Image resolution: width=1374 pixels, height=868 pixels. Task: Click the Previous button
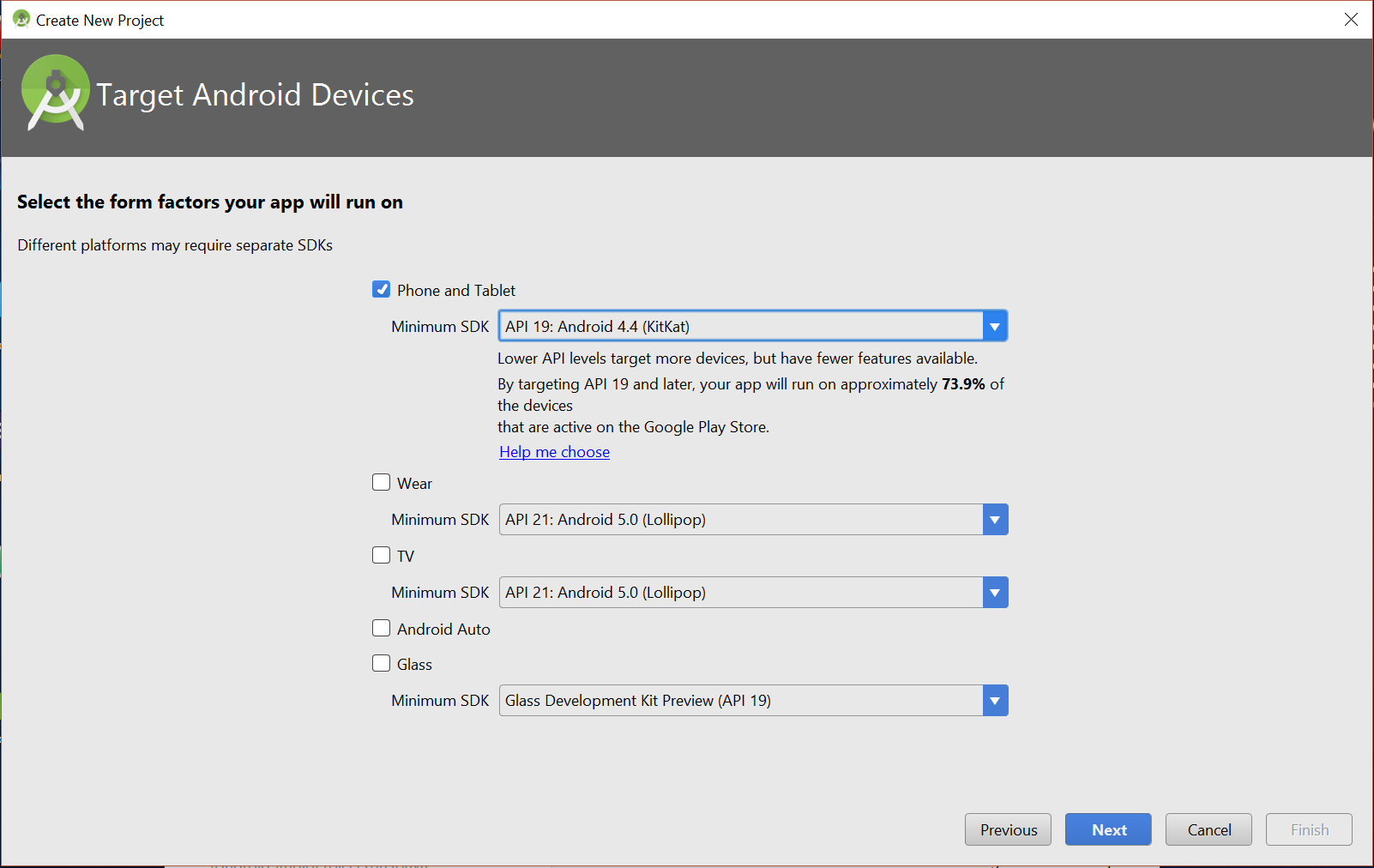pos(1007,829)
